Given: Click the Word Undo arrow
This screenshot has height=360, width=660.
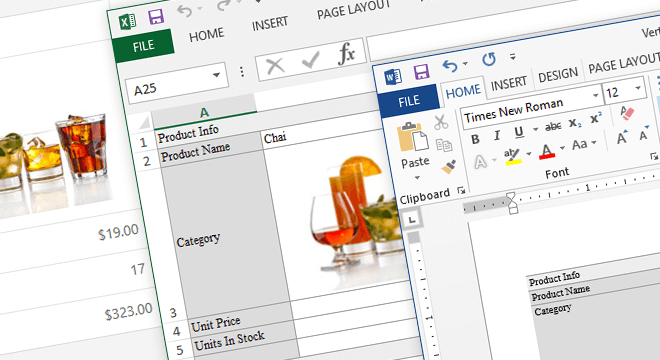Looking at the screenshot, I should pyautogui.click(x=450, y=66).
